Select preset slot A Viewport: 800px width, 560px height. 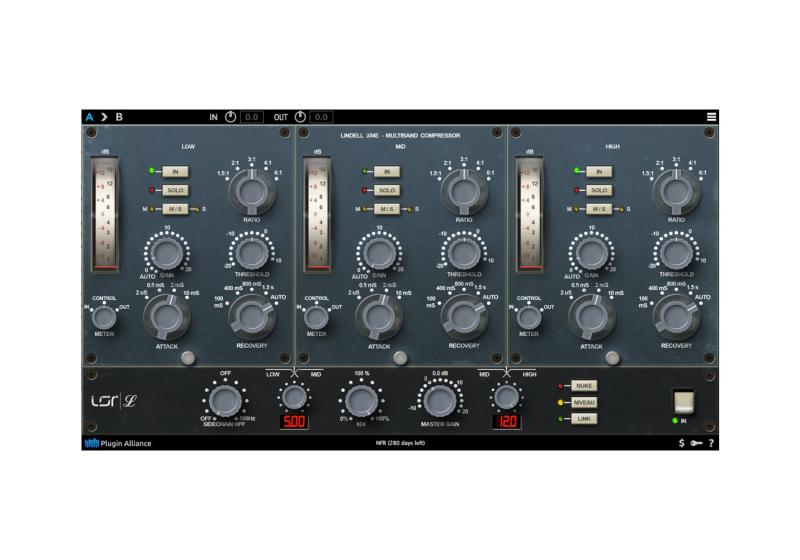90,117
